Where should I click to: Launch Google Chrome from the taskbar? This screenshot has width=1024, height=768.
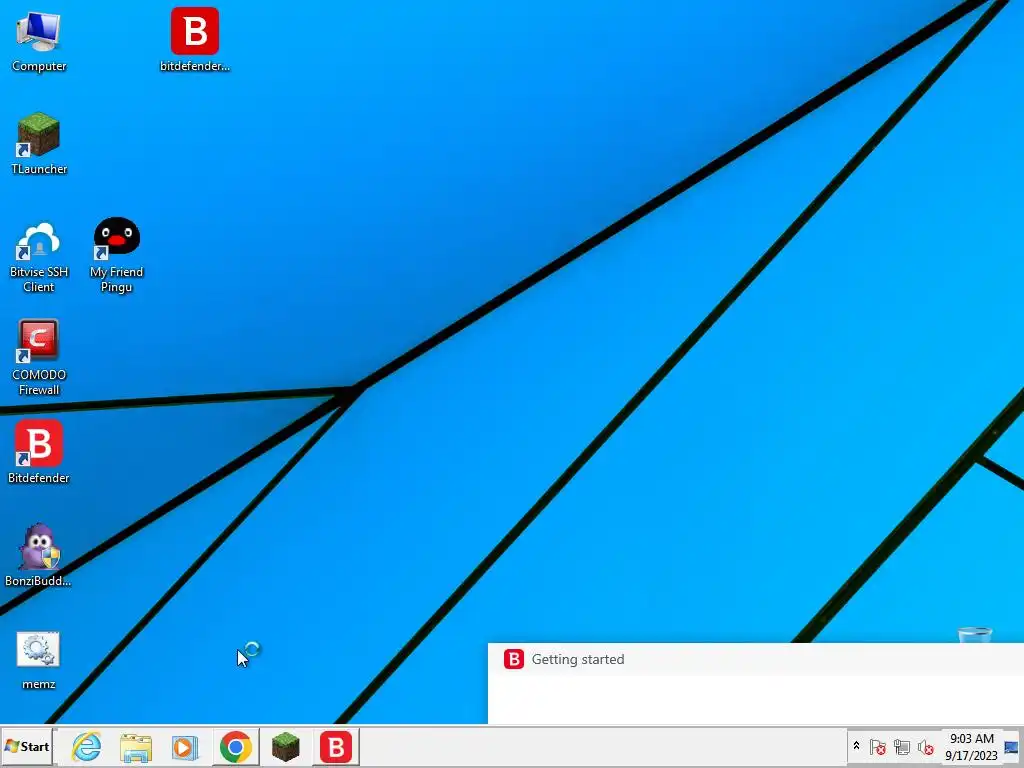pos(236,746)
